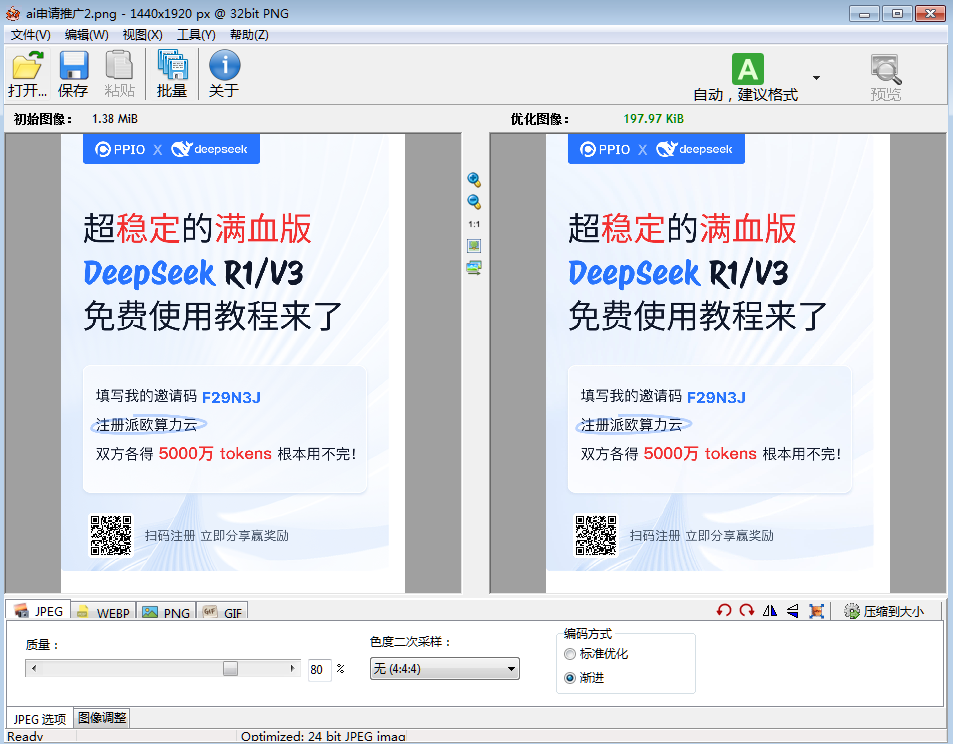Select the 渐进 progressive encoding radio button
Screen dimensions: 953x744
click(570, 677)
